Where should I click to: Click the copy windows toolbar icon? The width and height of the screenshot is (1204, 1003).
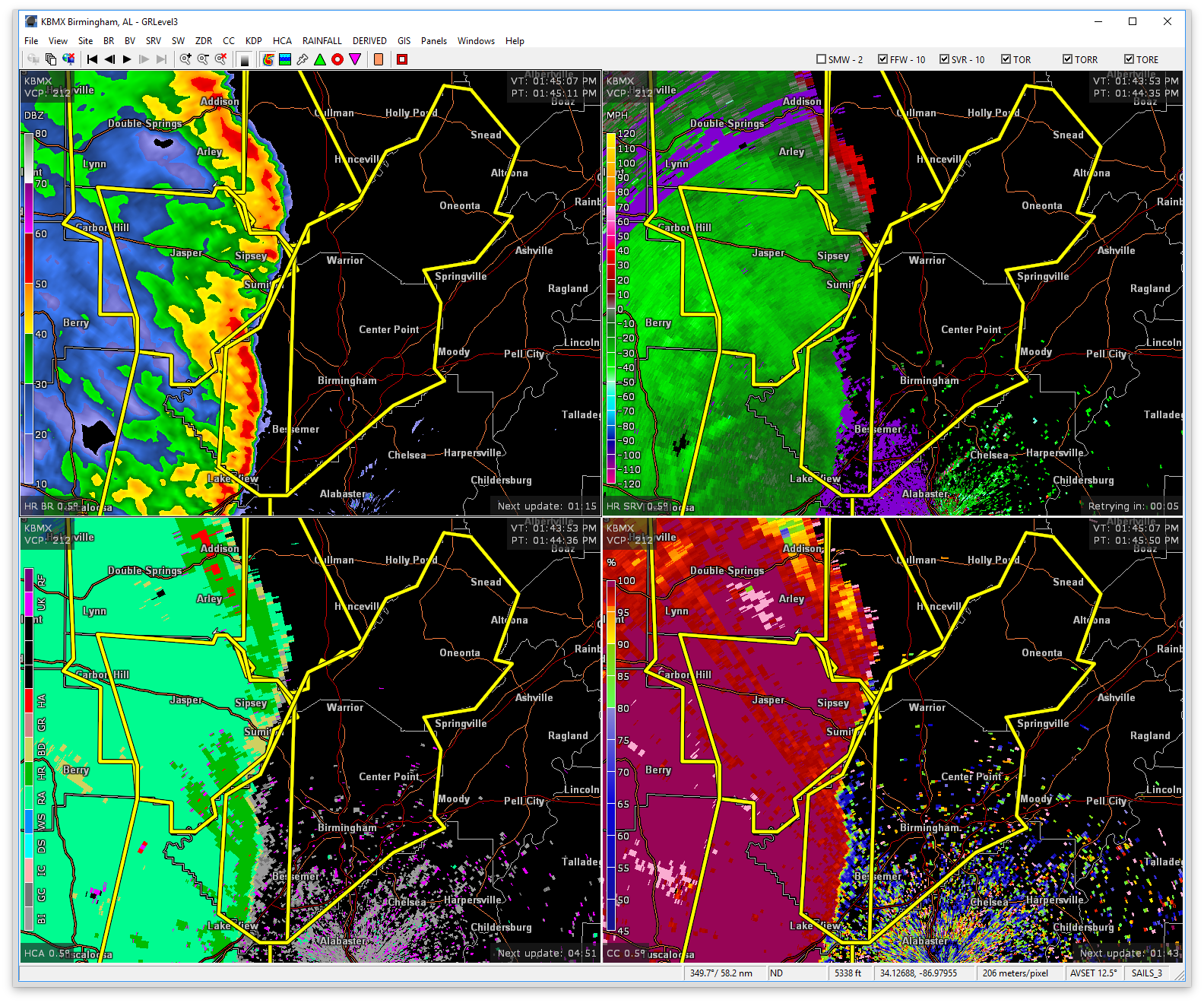click(x=51, y=59)
